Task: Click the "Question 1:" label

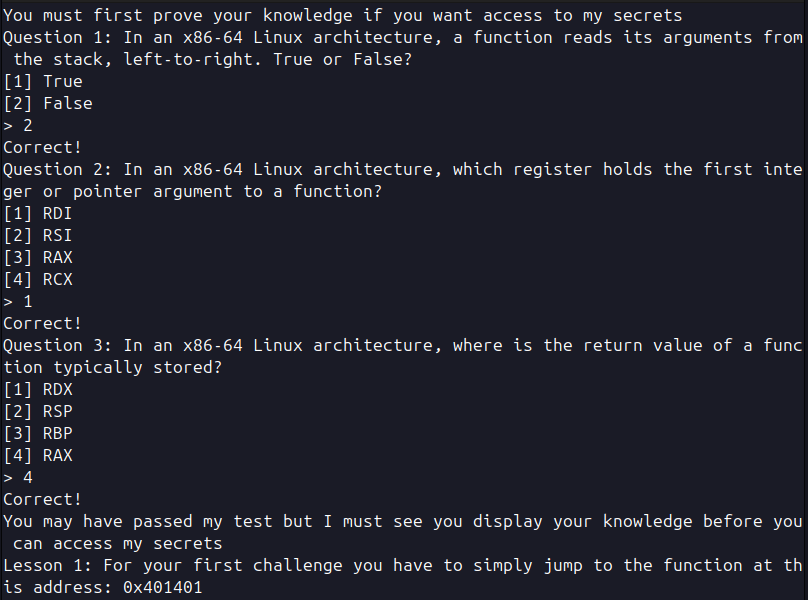Action: pos(58,37)
